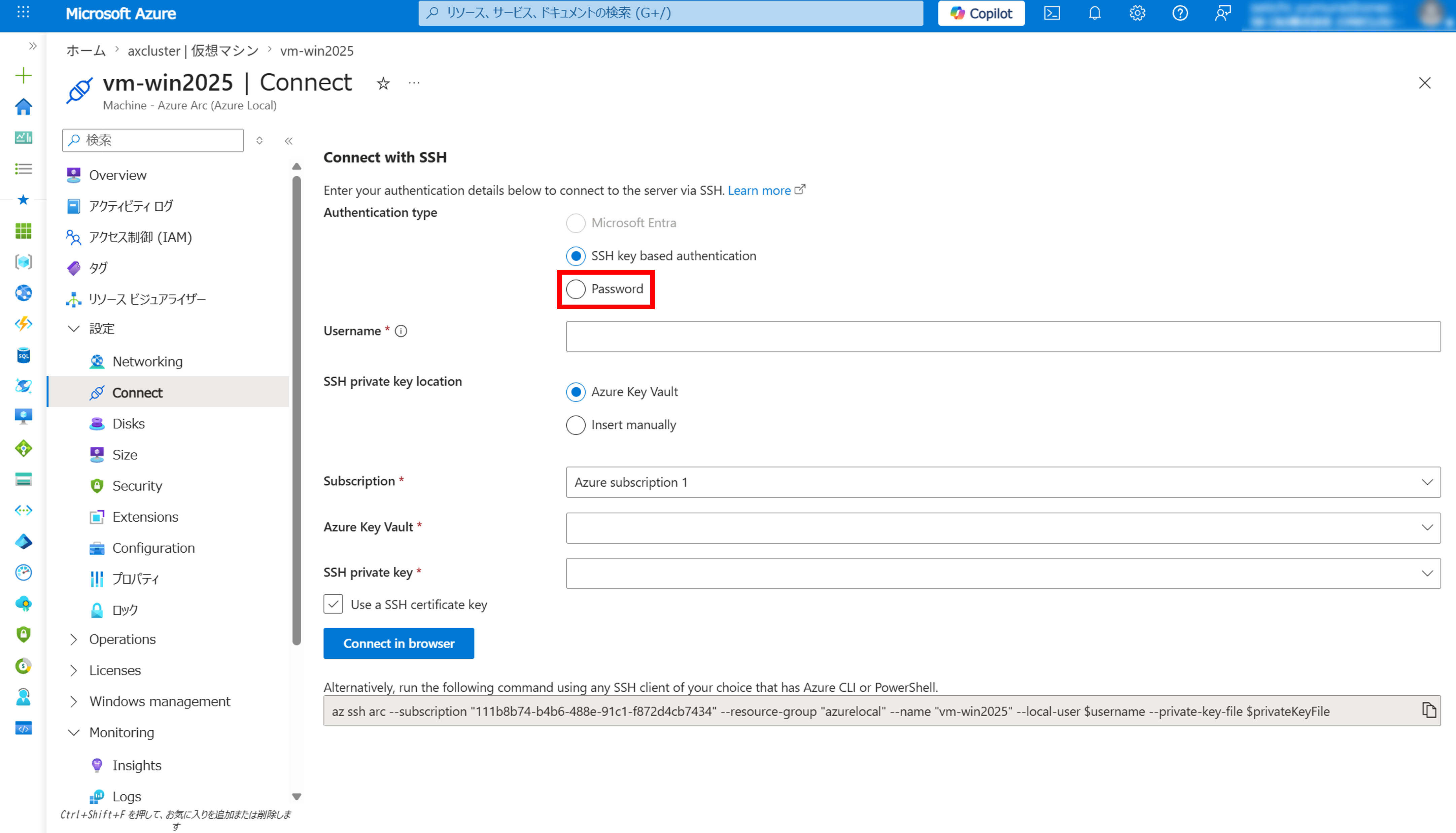Open the feedback icon in the header

1222,13
